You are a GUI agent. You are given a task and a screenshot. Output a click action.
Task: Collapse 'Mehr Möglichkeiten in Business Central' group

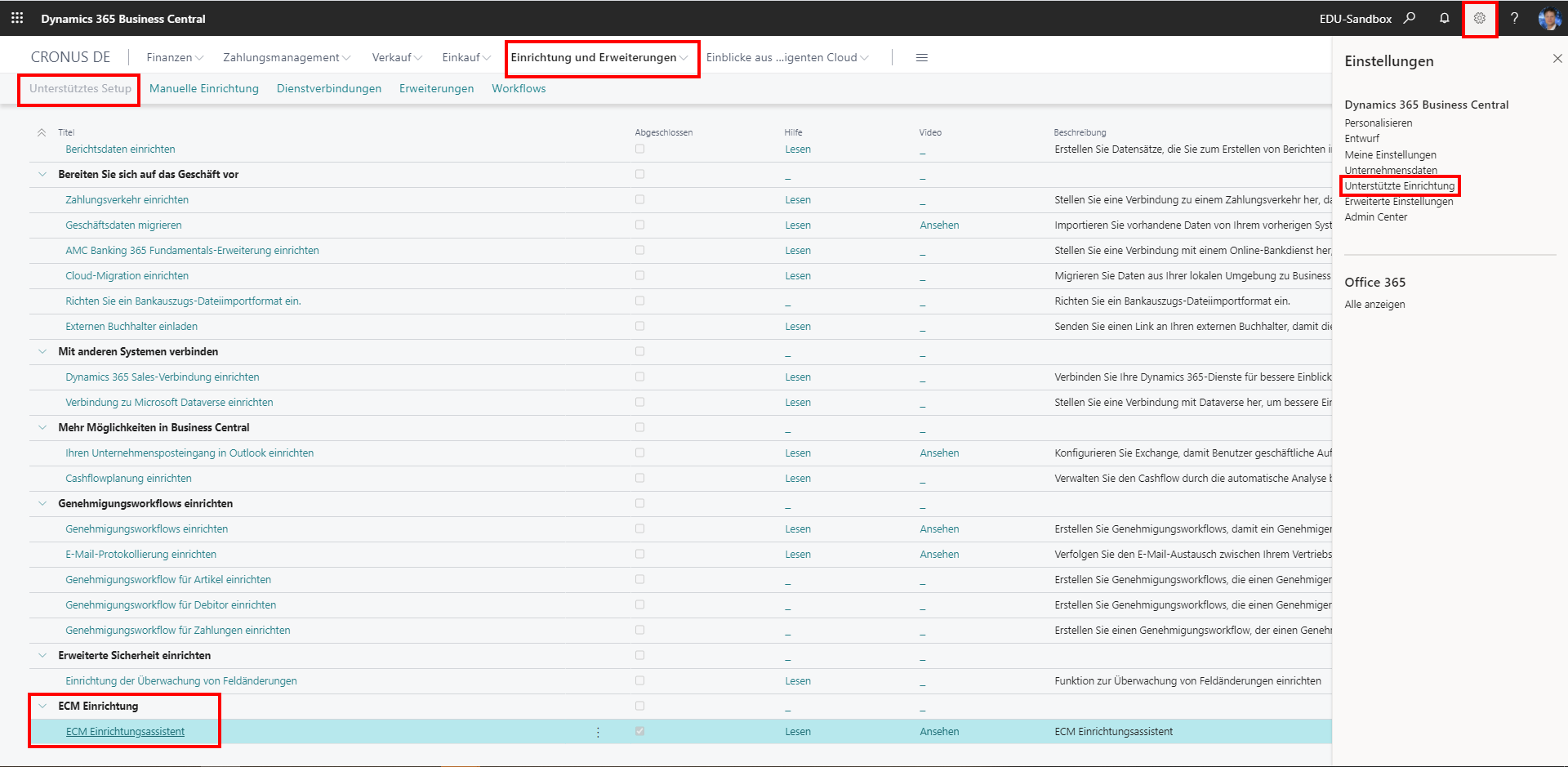42,427
